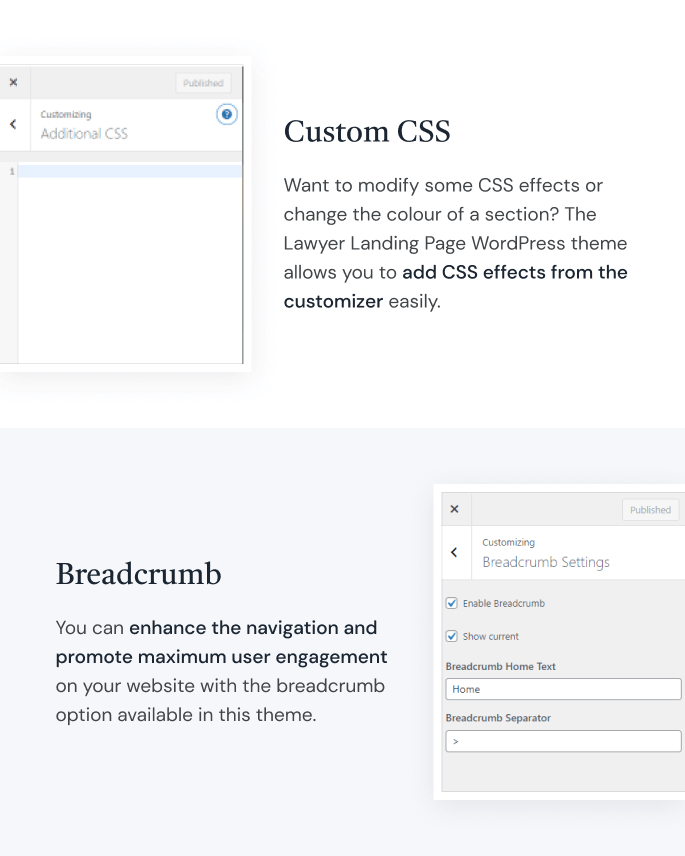Toggle Show current checkbox

[451, 636]
